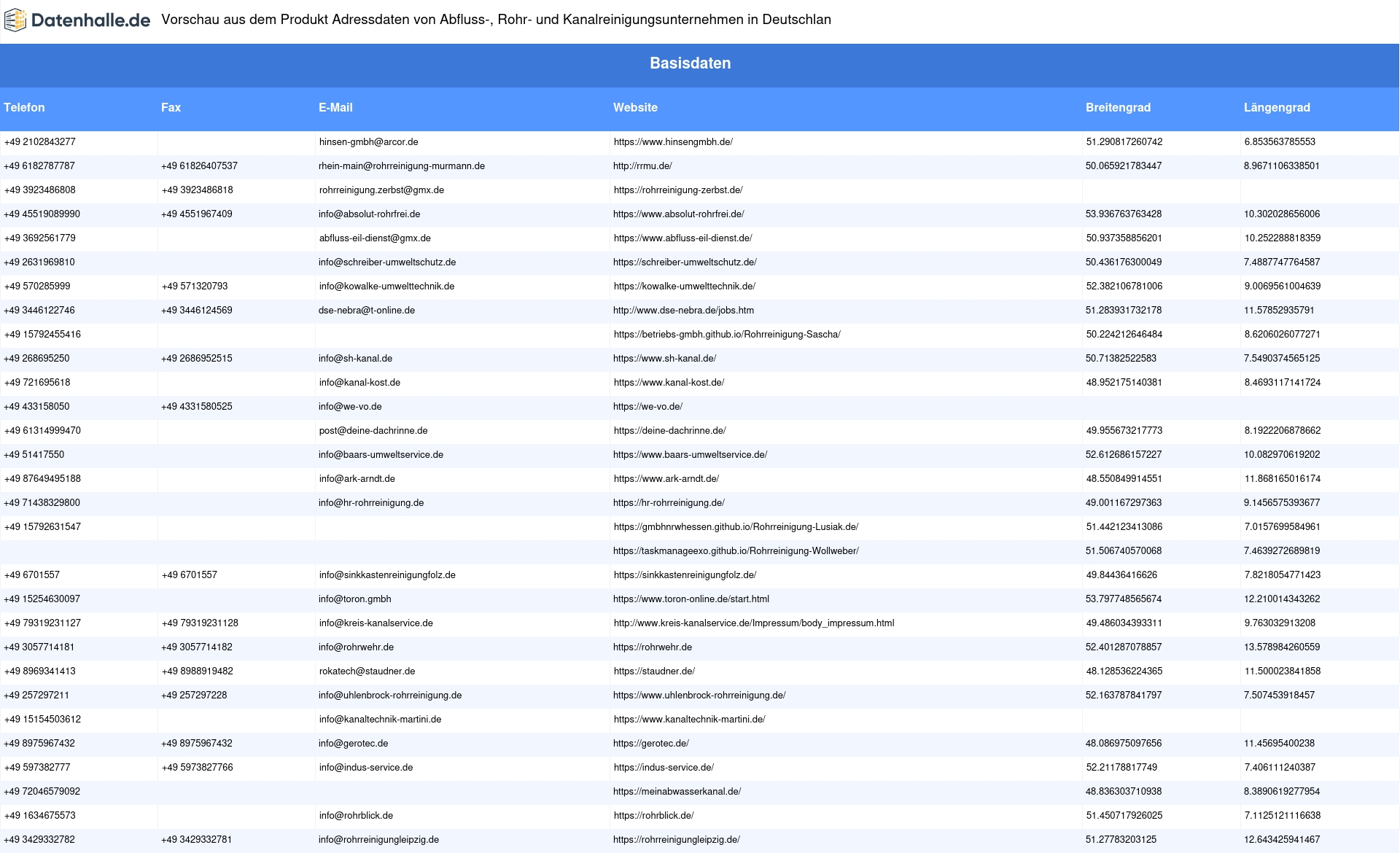The image size is (1400, 853).
Task: Click website https://meinabwasserkanal.de/
Action: (677, 792)
